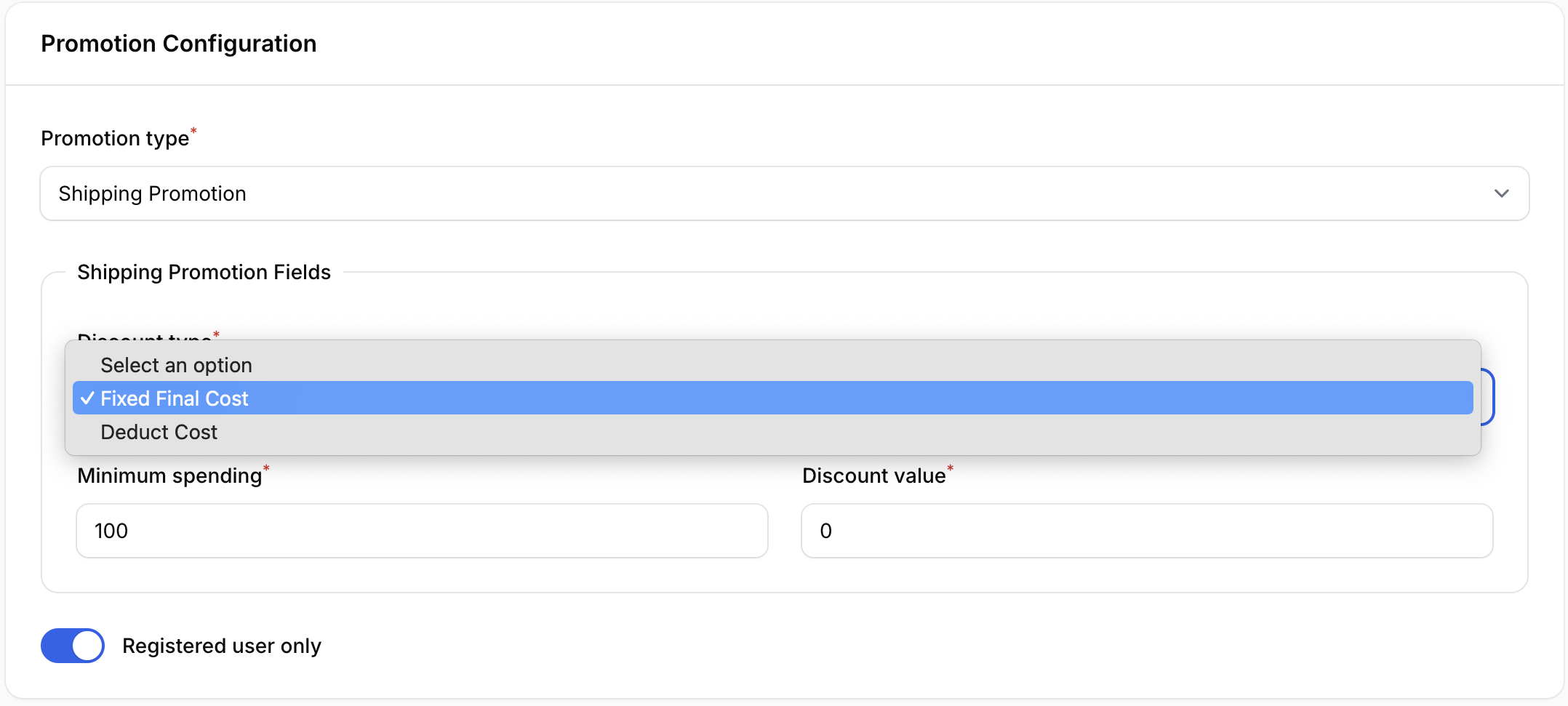1568x706 pixels.
Task: Click the value 0 in Discount value
Action: coord(825,531)
